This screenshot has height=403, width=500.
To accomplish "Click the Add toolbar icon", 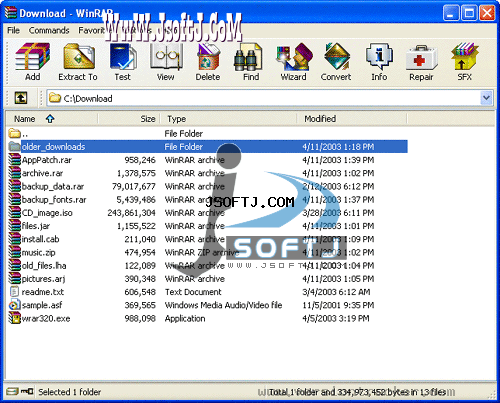I will 33,57.
